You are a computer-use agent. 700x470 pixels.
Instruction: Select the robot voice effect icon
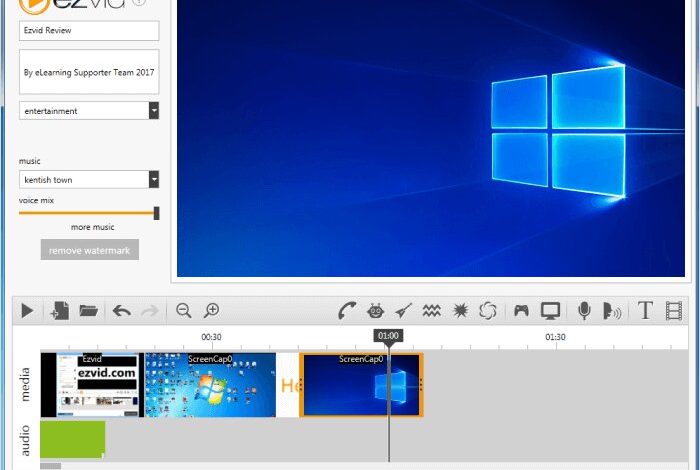pyautogui.click(x=375, y=311)
